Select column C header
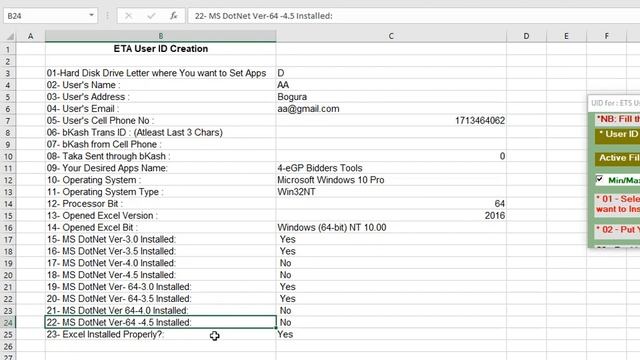This screenshot has width=640, height=360. pos(391,36)
